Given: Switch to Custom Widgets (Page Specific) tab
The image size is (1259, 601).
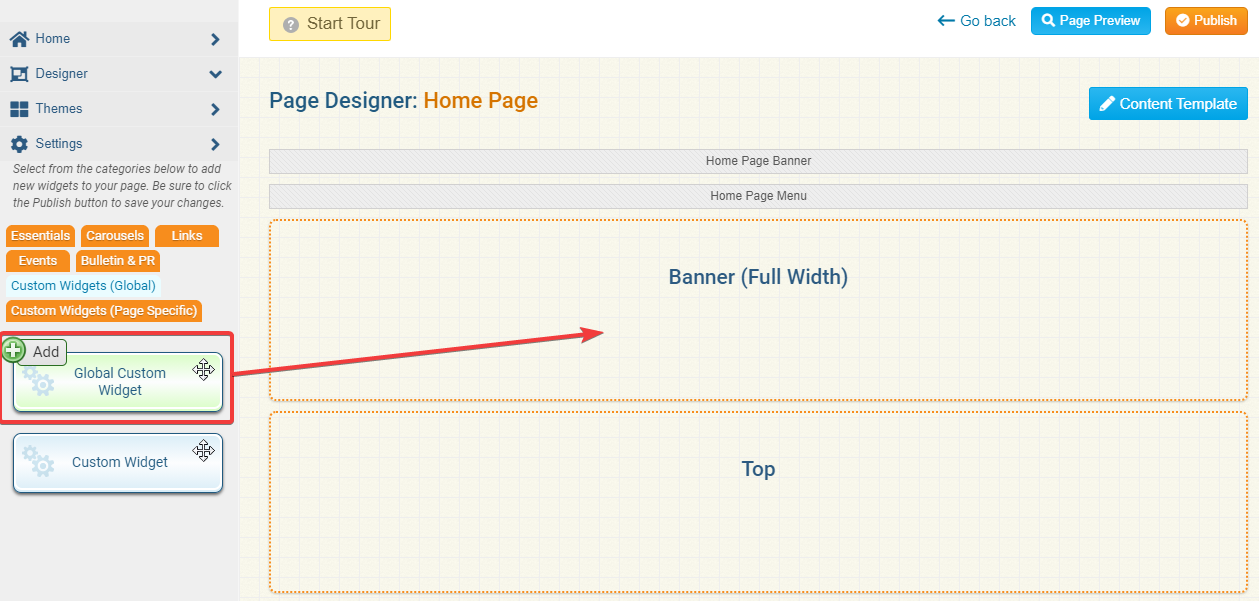Looking at the screenshot, I should pos(104,311).
